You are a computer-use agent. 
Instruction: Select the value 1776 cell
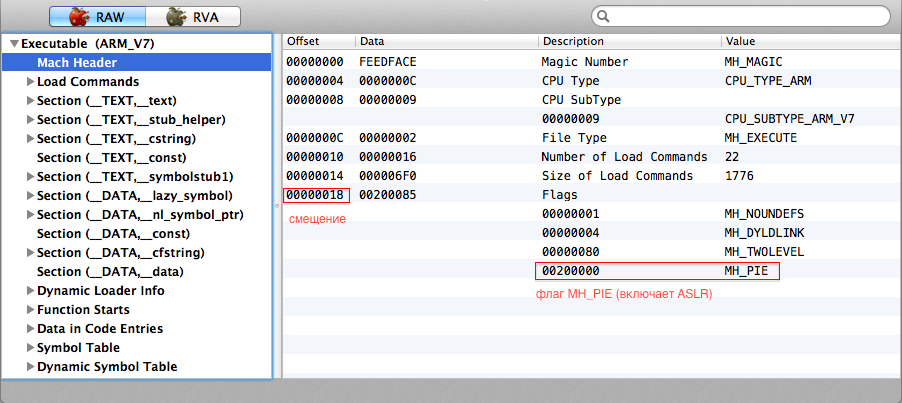[739, 176]
